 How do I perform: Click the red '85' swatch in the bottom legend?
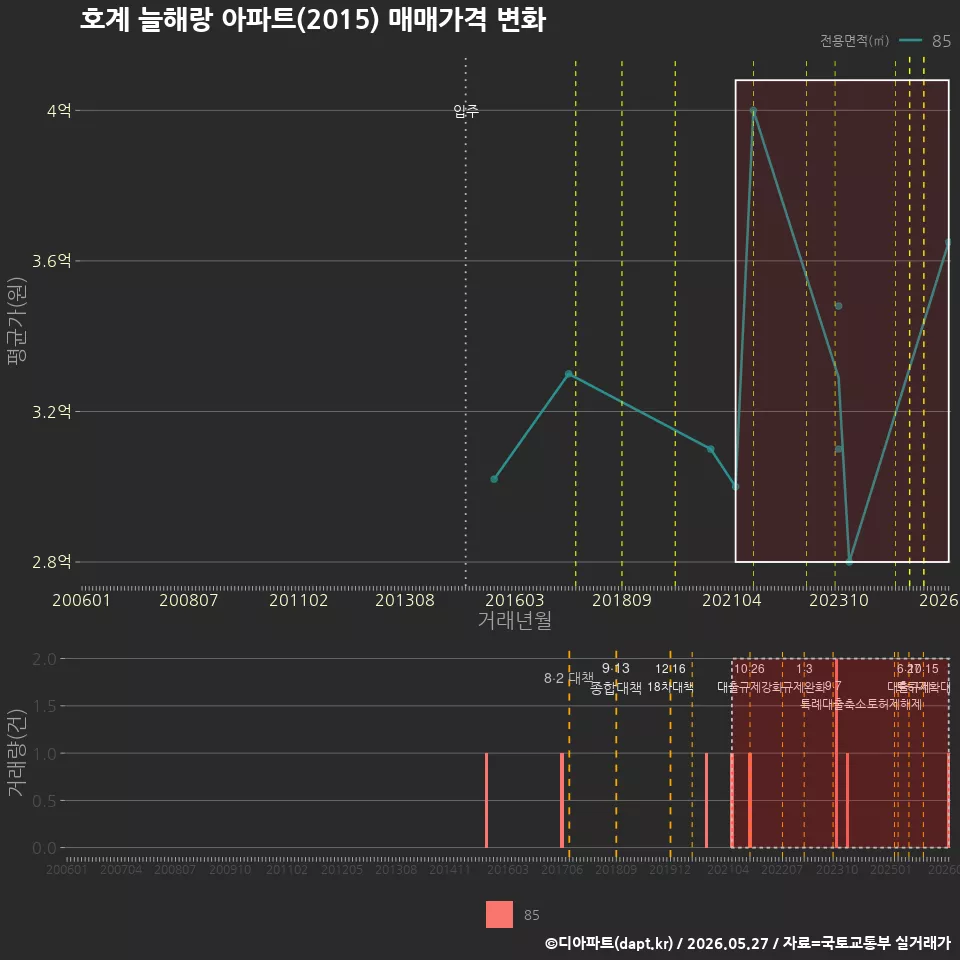(499, 914)
